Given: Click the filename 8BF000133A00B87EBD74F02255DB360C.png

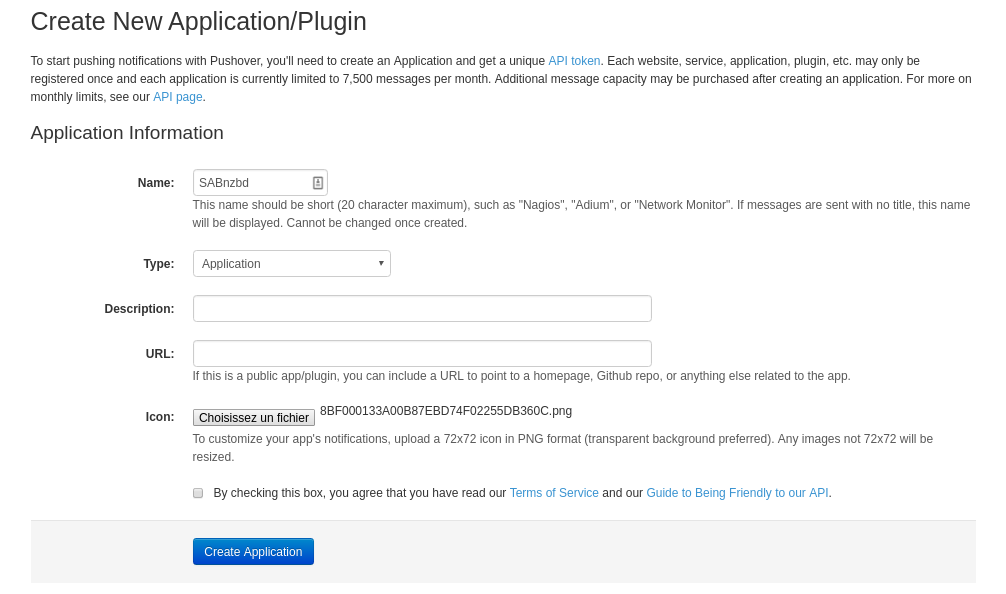Looking at the screenshot, I should click(446, 411).
